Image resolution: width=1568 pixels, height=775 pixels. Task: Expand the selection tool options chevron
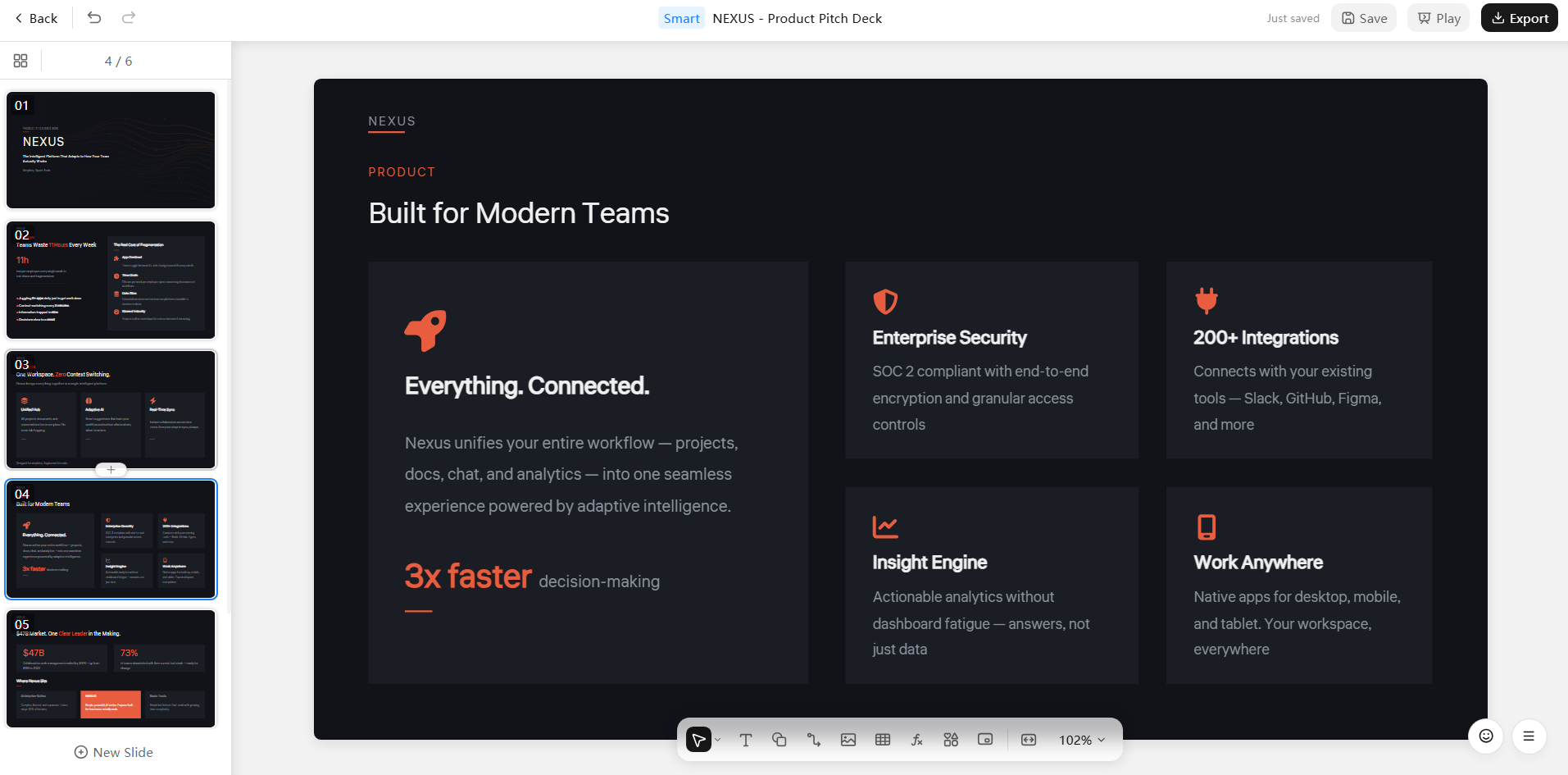(x=718, y=740)
